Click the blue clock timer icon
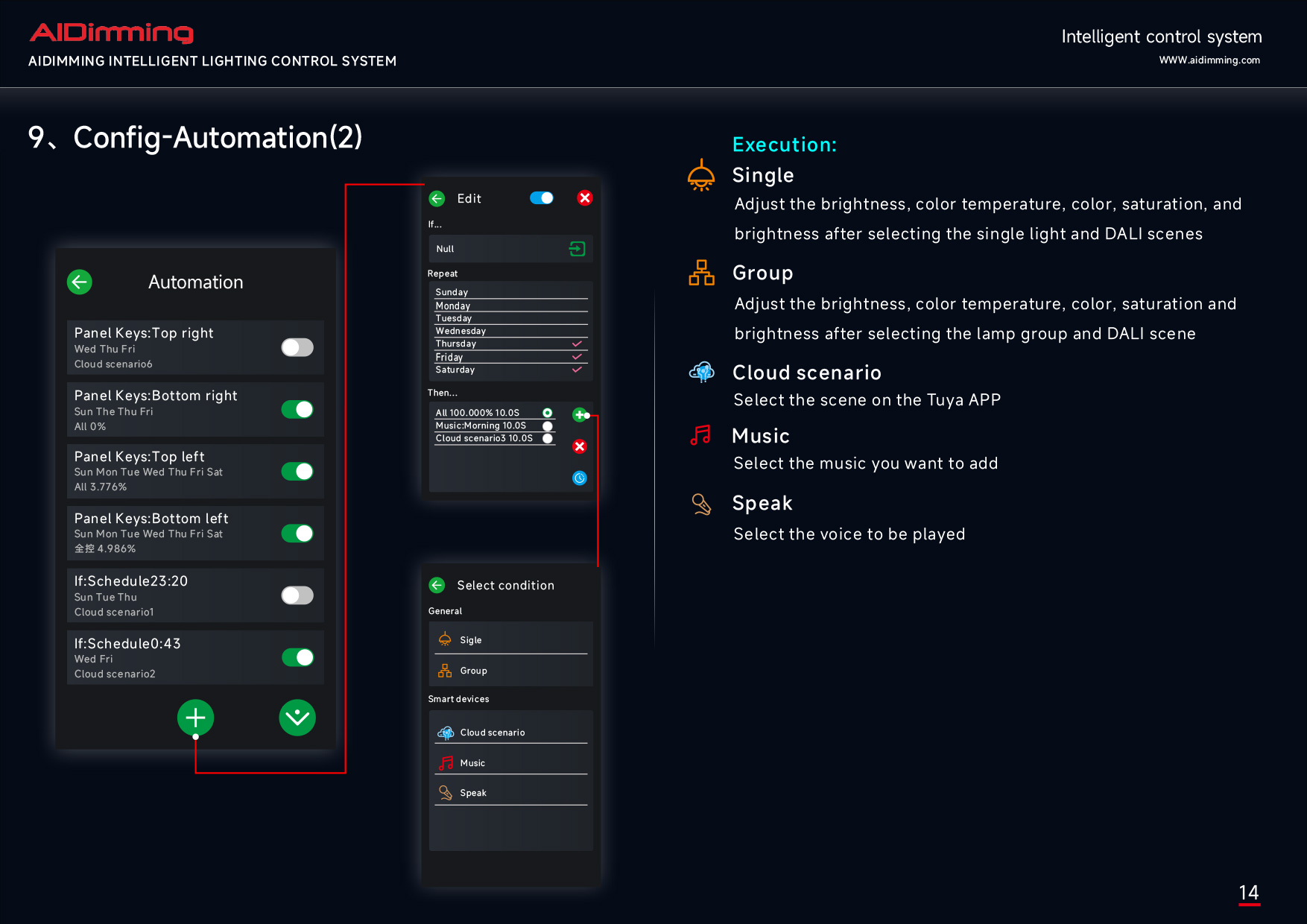This screenshot has height=924, width=1307. pyautogui.click(x=579, y=478)
